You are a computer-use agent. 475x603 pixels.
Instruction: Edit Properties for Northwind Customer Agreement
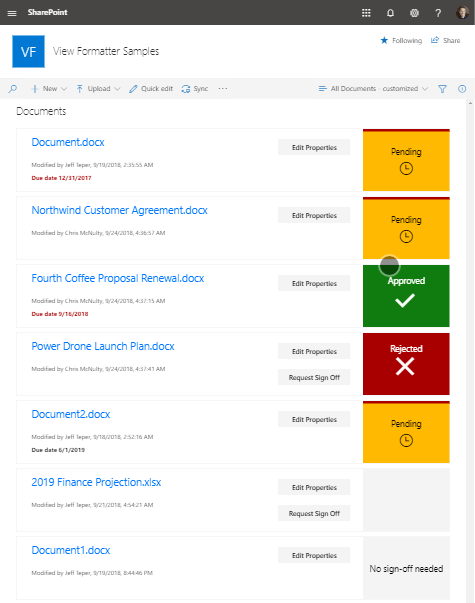click(314, 215)
